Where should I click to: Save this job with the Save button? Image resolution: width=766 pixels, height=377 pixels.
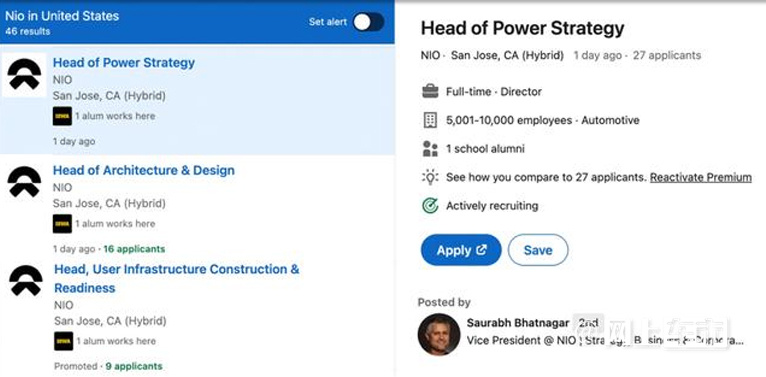click(x=538, y=250)
